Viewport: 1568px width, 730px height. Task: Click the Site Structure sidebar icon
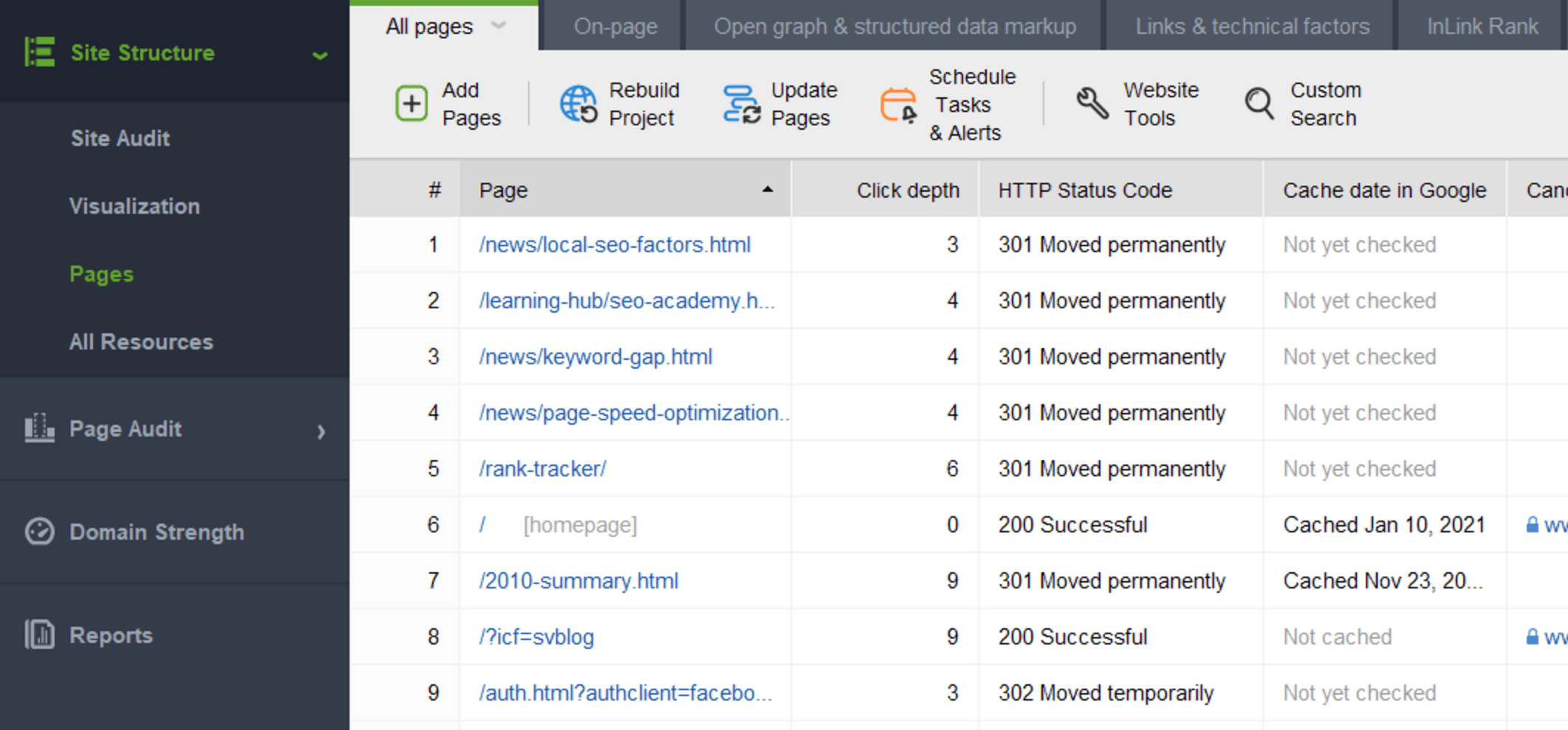coord(41,52)
